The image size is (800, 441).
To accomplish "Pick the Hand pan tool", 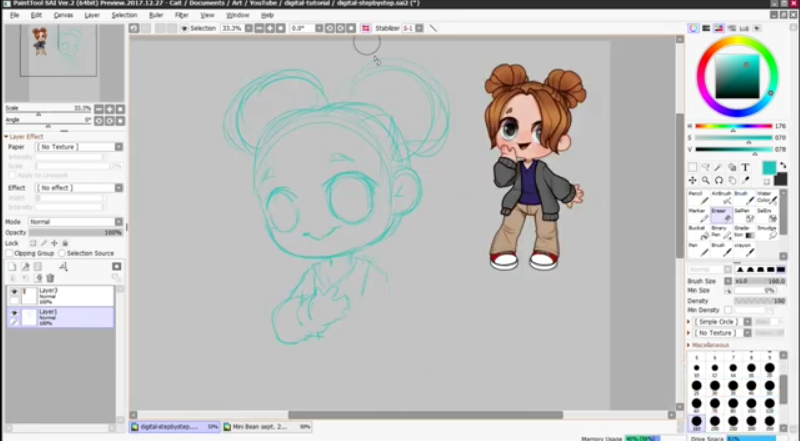I will 732,180.
